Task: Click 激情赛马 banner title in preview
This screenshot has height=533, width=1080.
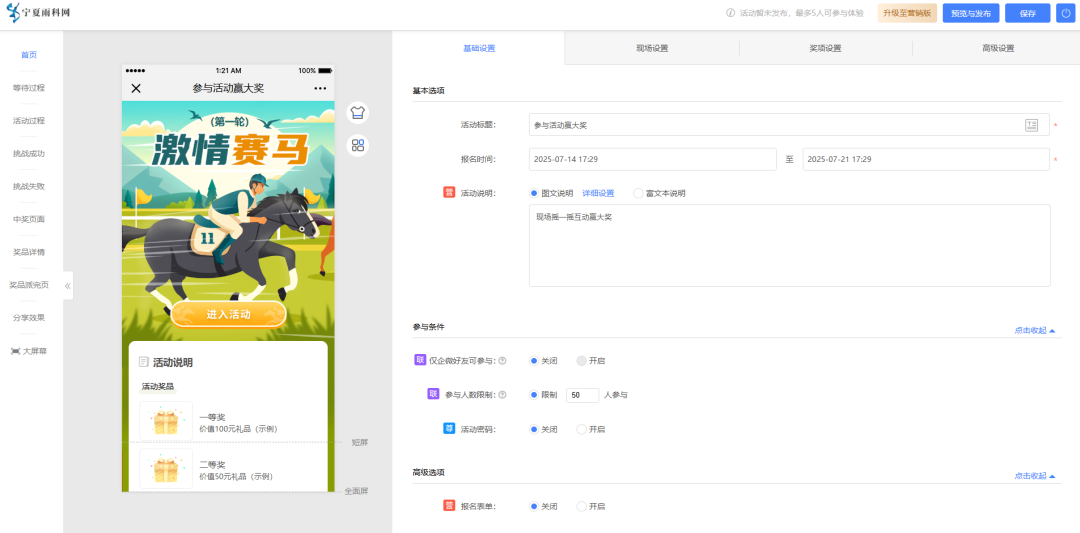Action: point(228,149)
